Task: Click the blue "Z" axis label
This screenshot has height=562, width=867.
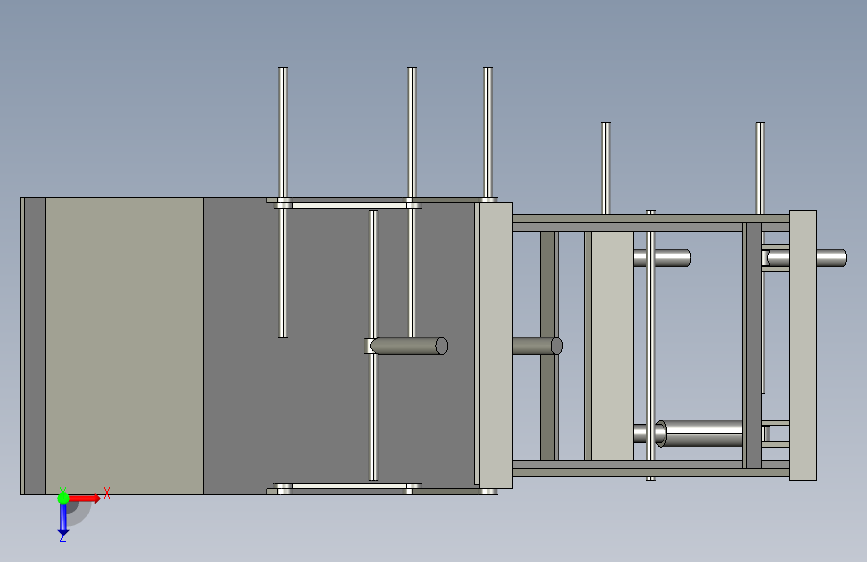Action: pos(62,538)
